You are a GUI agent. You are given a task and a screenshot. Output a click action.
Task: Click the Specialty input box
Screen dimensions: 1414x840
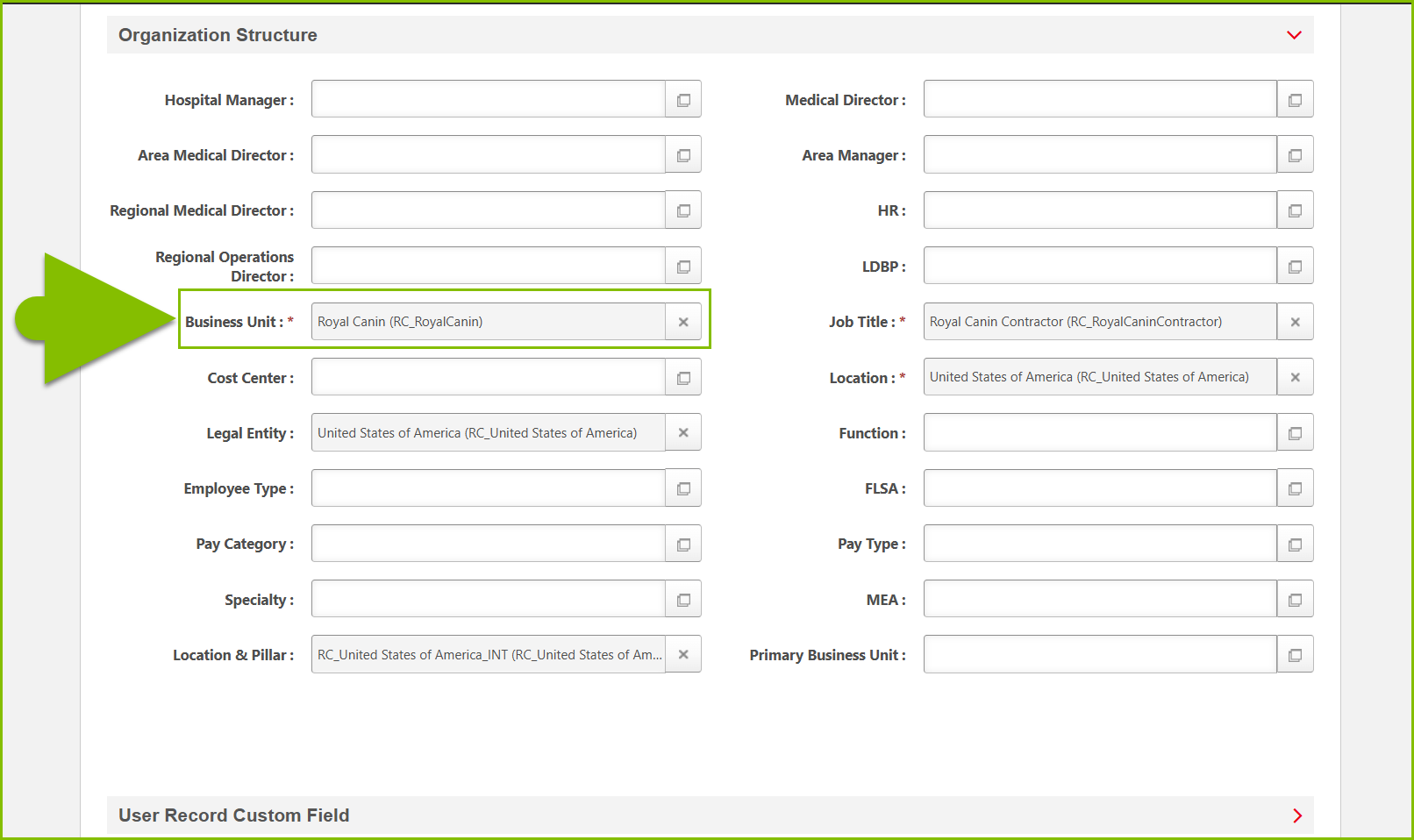488,599
